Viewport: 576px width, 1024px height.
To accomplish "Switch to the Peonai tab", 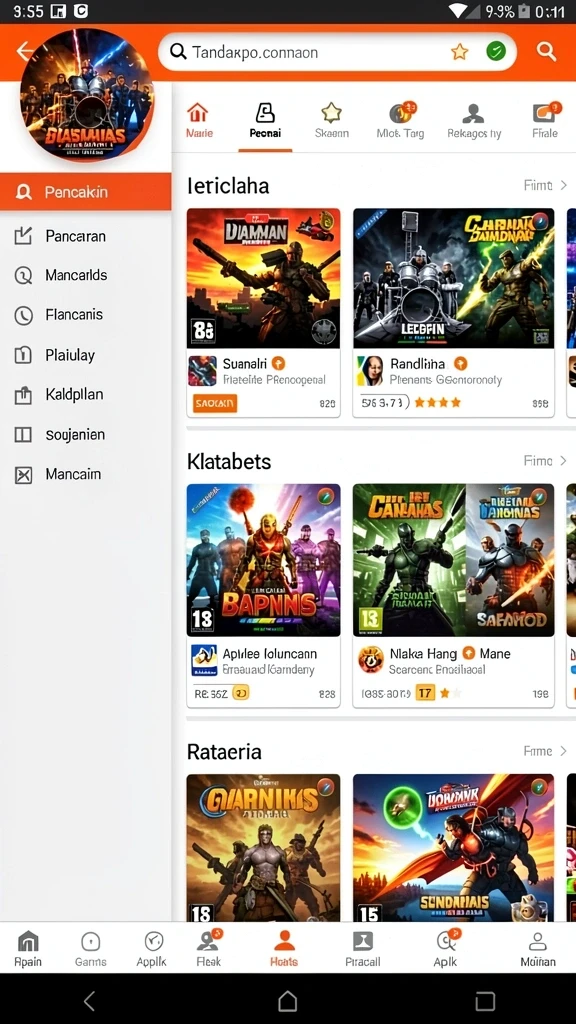I will click(x=265, y=121).
